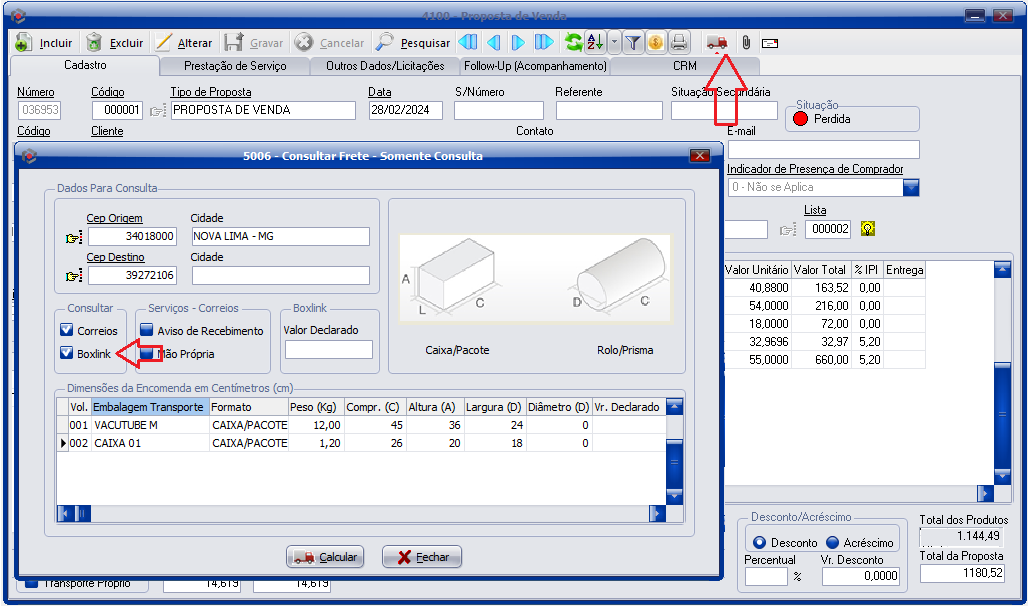This screenshot has width=1028, height=606.
Task: Click the freight truck icon in toolbar
Action: pos(716,43)
